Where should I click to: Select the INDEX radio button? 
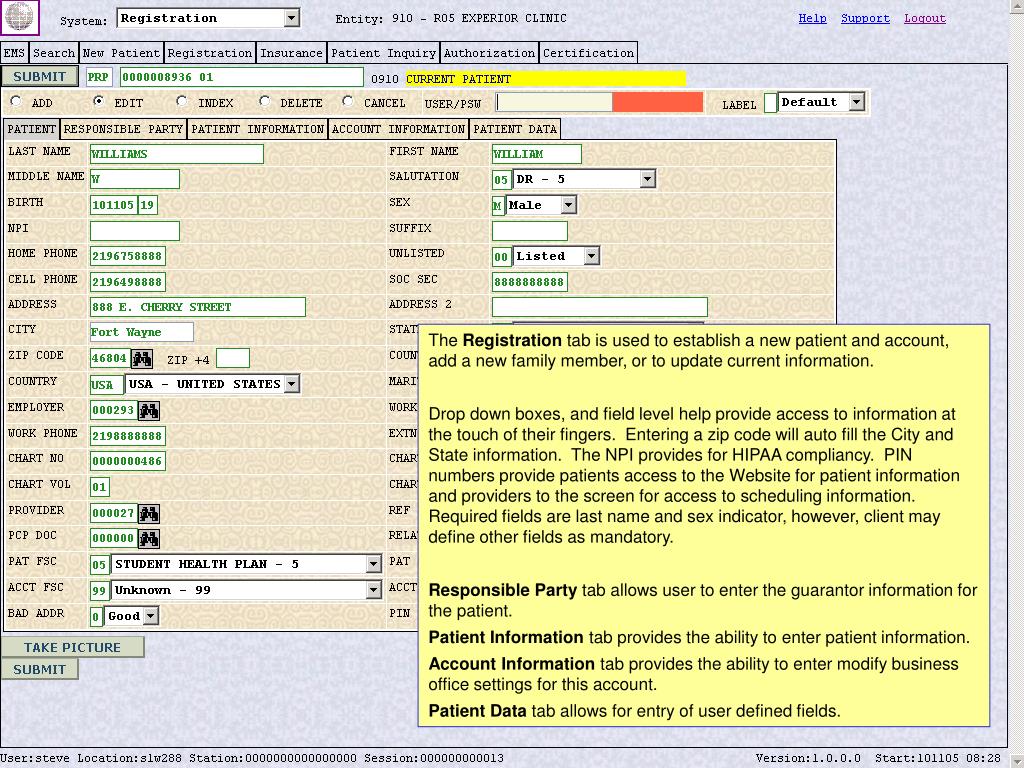(182, 101)
